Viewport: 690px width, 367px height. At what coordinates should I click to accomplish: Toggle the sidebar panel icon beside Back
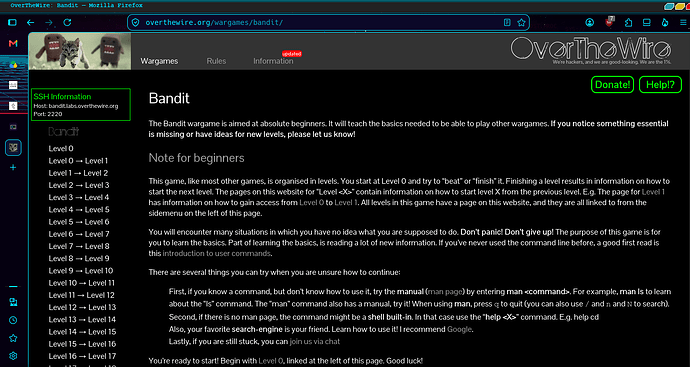pyautogui.click(x=12, y=22)
